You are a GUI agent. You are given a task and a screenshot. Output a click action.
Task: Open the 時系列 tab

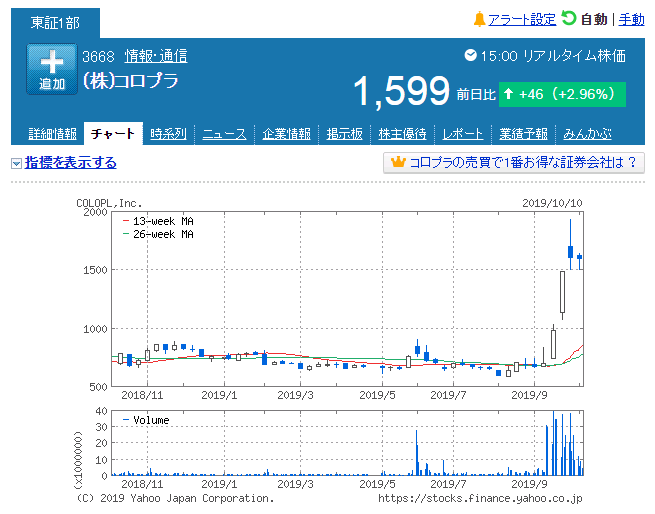coord(169,134)
